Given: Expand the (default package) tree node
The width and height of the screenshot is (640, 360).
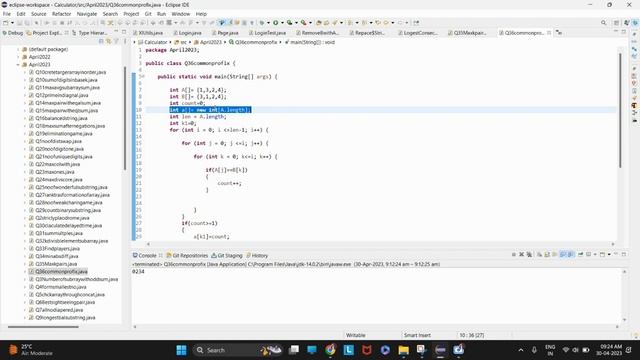Looking at the screenshot, I should tap(18, 49).
